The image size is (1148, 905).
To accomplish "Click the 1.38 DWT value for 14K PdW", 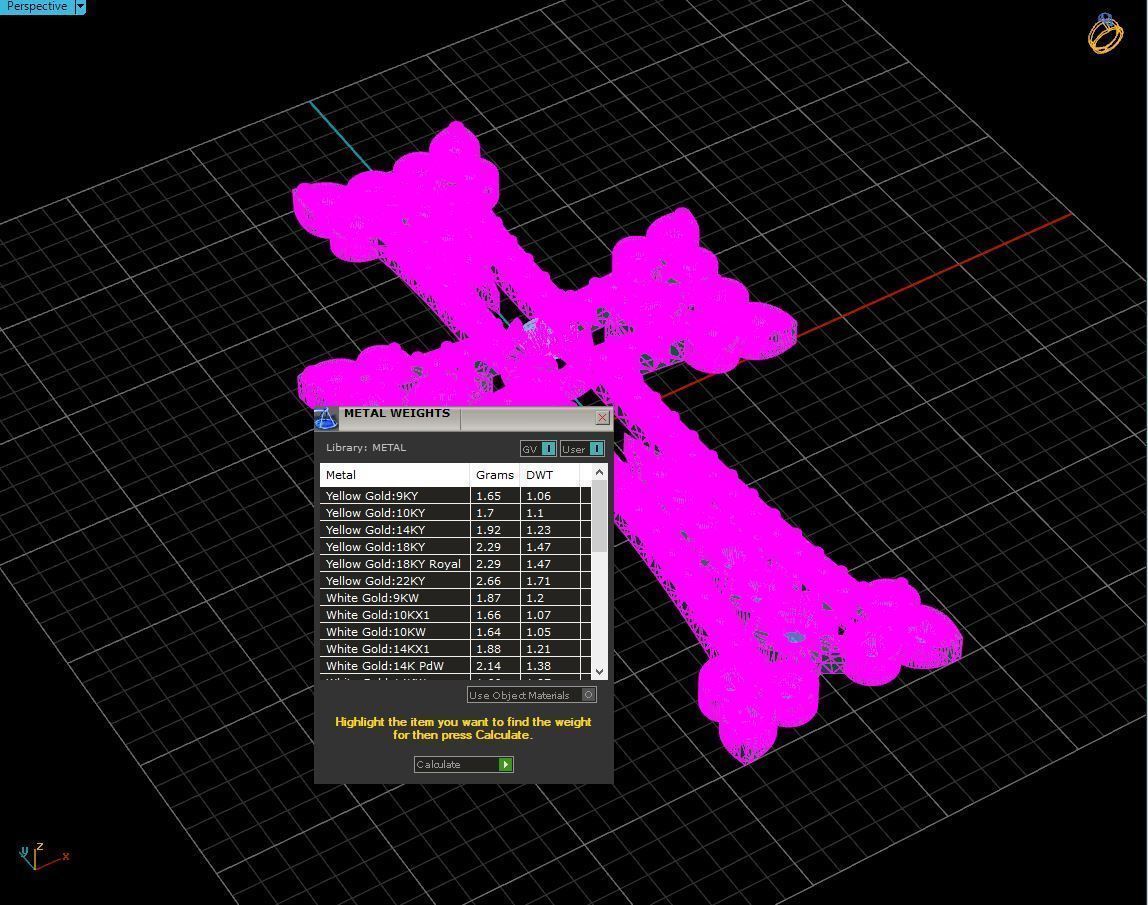I will (538, 666).
